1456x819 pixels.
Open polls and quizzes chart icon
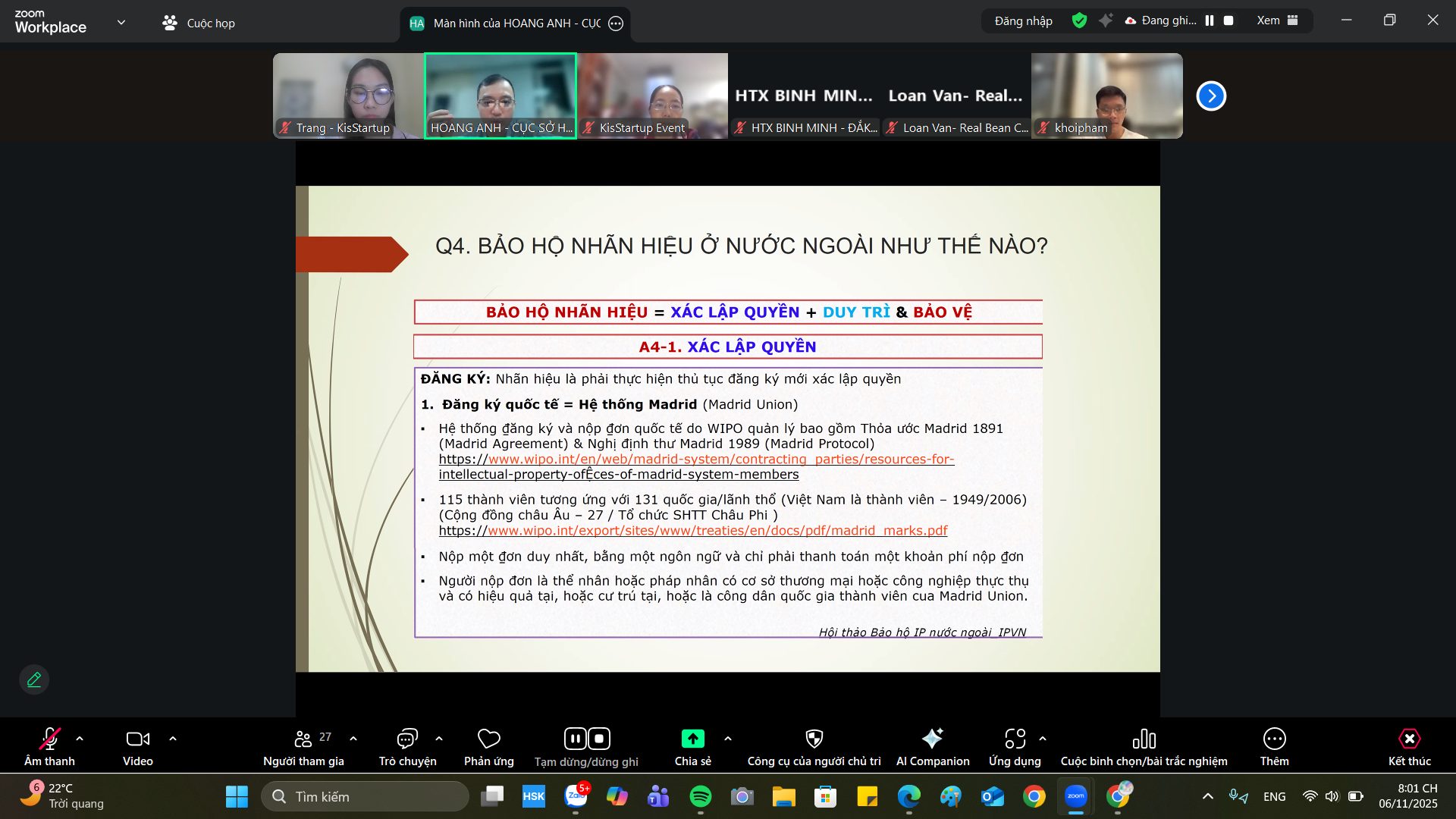point(1144,739)
